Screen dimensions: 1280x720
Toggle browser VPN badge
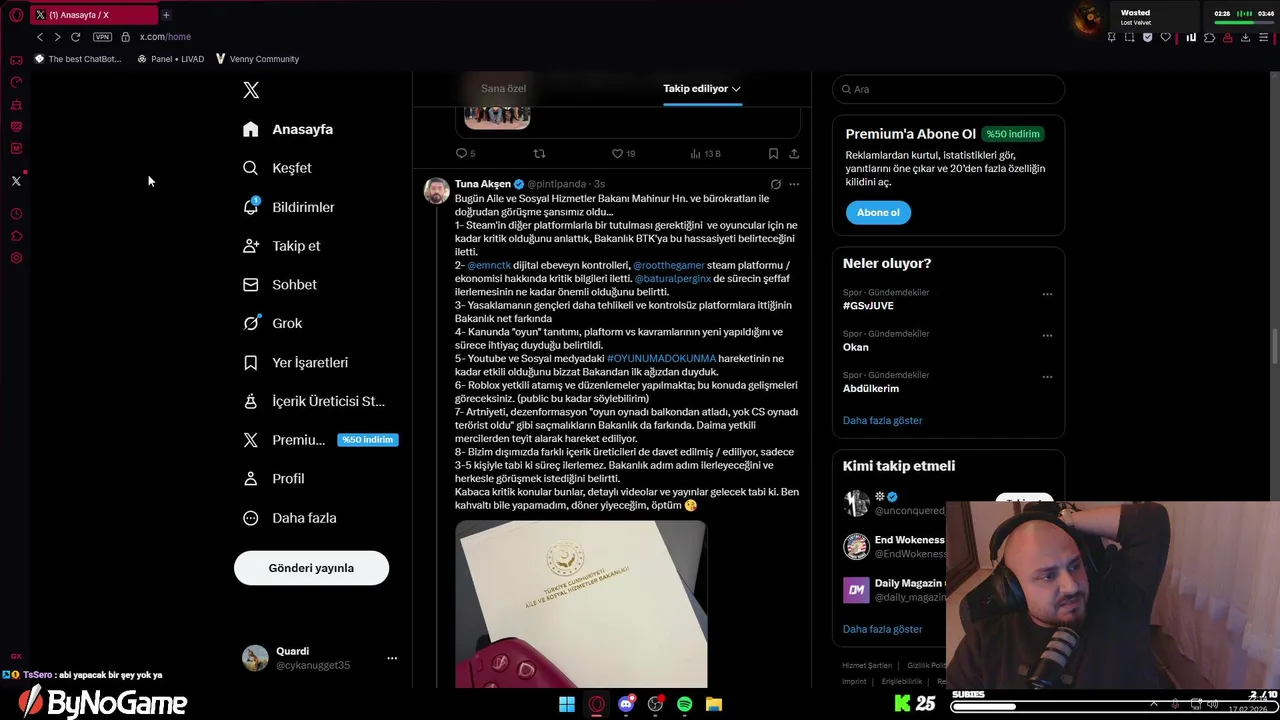[x=102, y=37]
